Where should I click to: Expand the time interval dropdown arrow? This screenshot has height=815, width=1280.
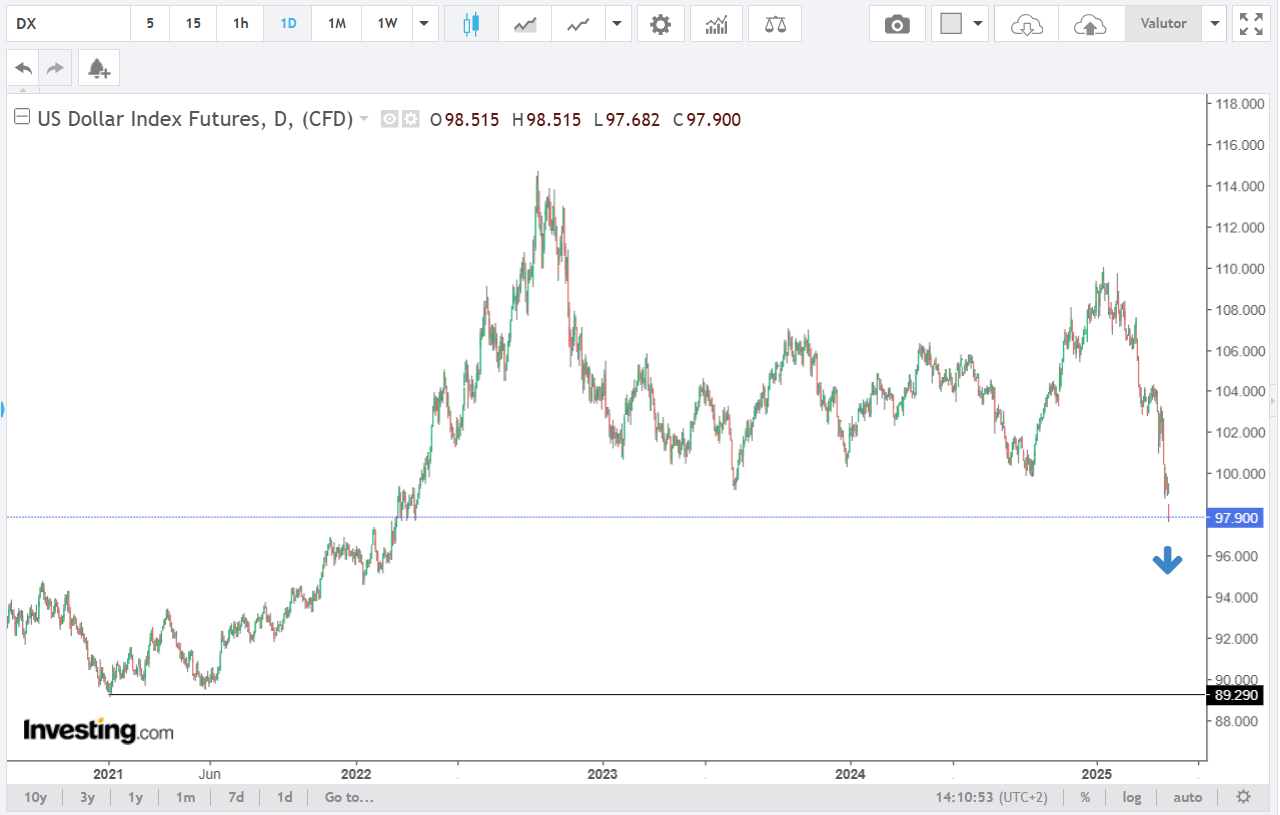(425, 24)
